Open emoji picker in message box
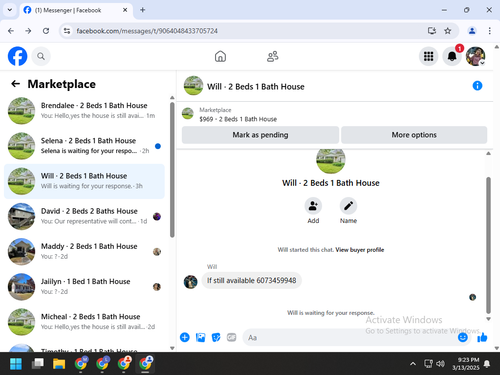The image size is (500, 375). [x=463, y=337]
